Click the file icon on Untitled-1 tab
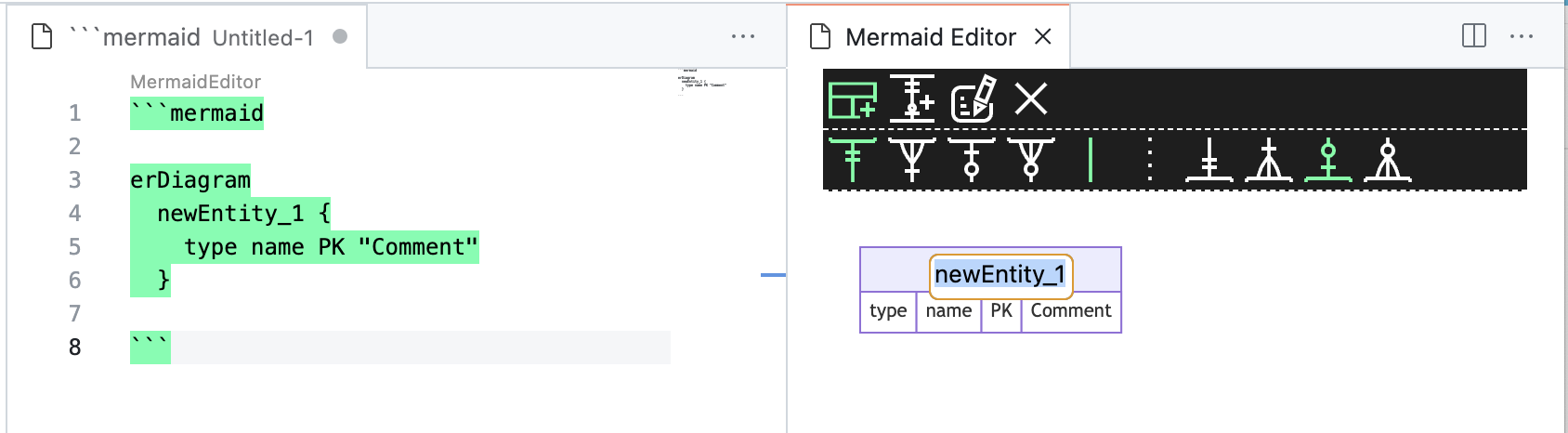 (42, 36)
